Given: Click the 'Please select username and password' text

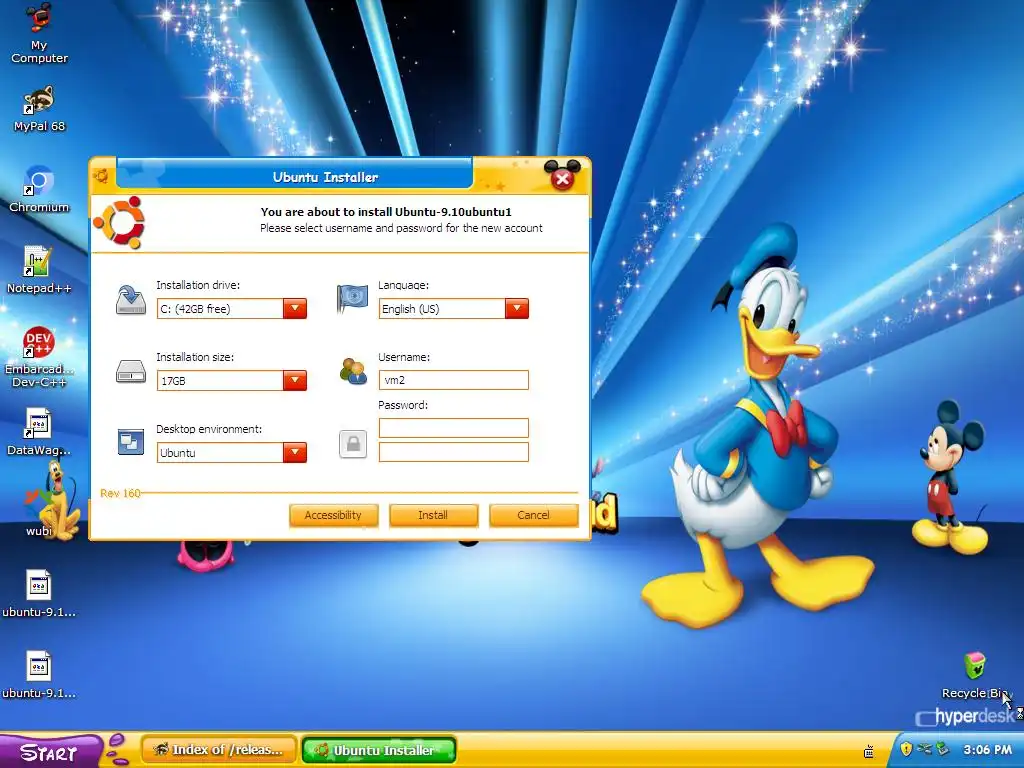Looking at the screenshot, I should pos(401,228).
